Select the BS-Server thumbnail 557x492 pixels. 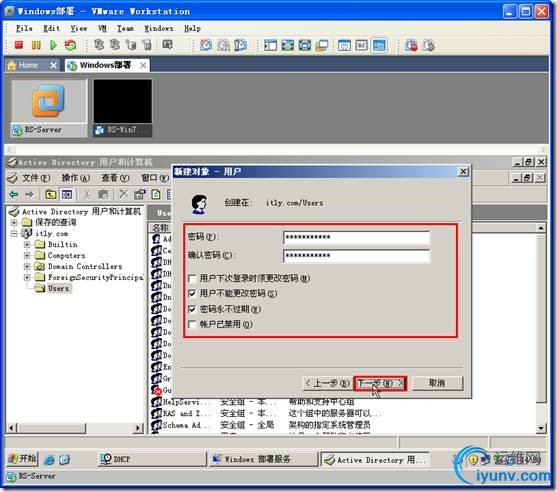tap(49, 108)
